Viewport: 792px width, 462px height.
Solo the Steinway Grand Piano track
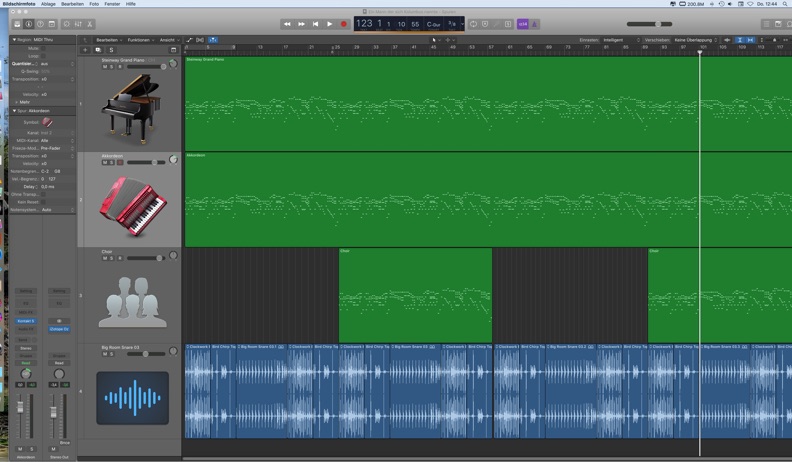point(112,67)
